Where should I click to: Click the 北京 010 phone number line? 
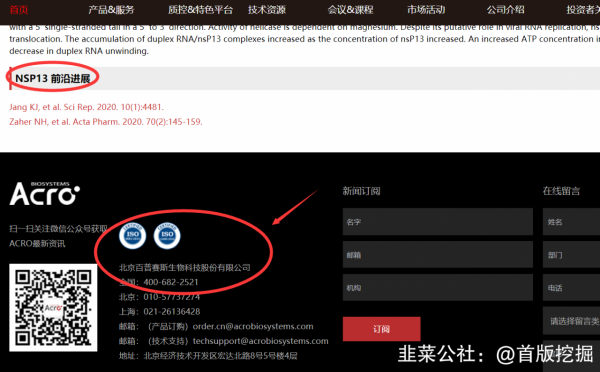point(160,297)
